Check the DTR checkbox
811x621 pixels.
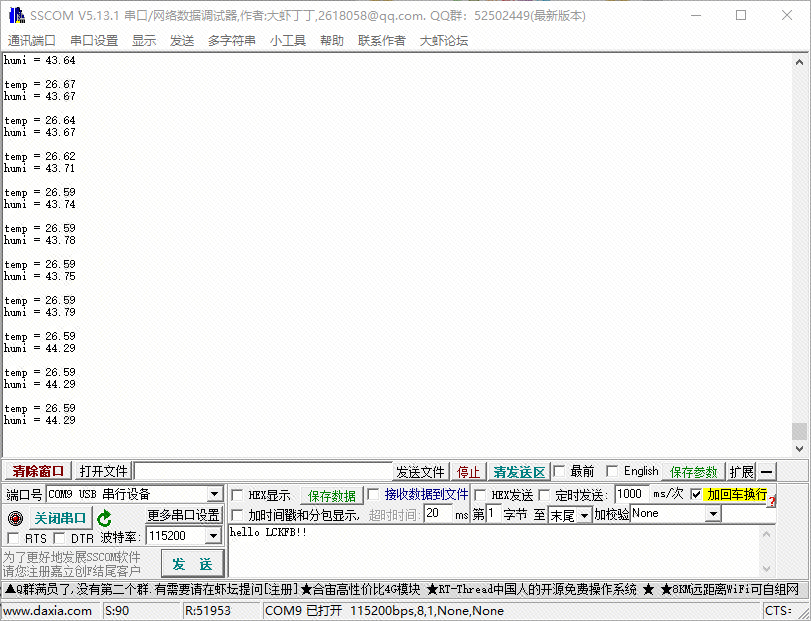(x=60, y=539)
